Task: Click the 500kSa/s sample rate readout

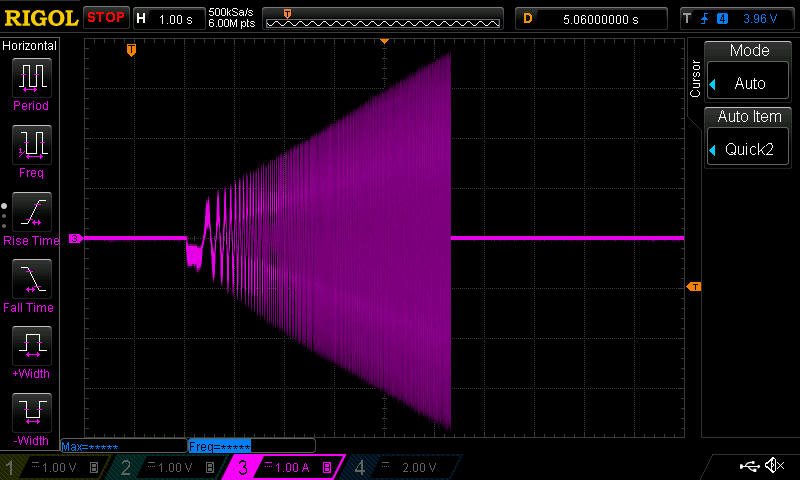Action: (231, 12)
